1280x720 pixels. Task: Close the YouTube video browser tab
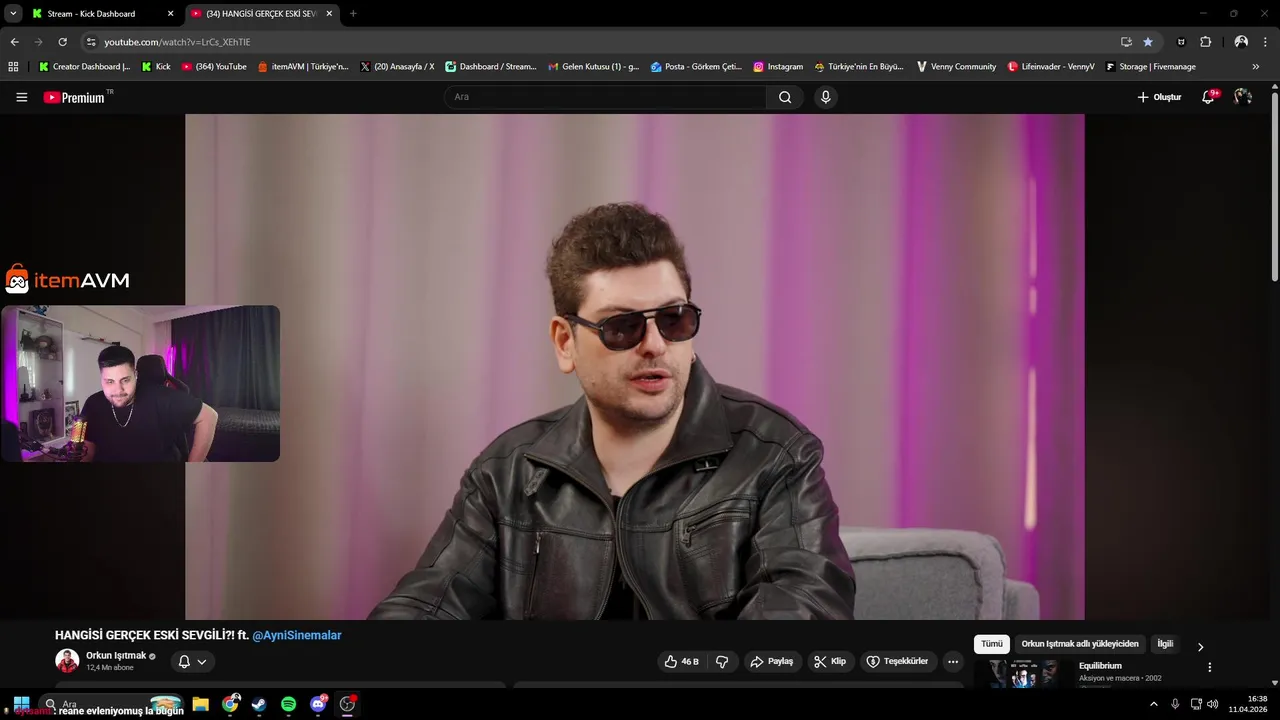click(x=329, y=14)
